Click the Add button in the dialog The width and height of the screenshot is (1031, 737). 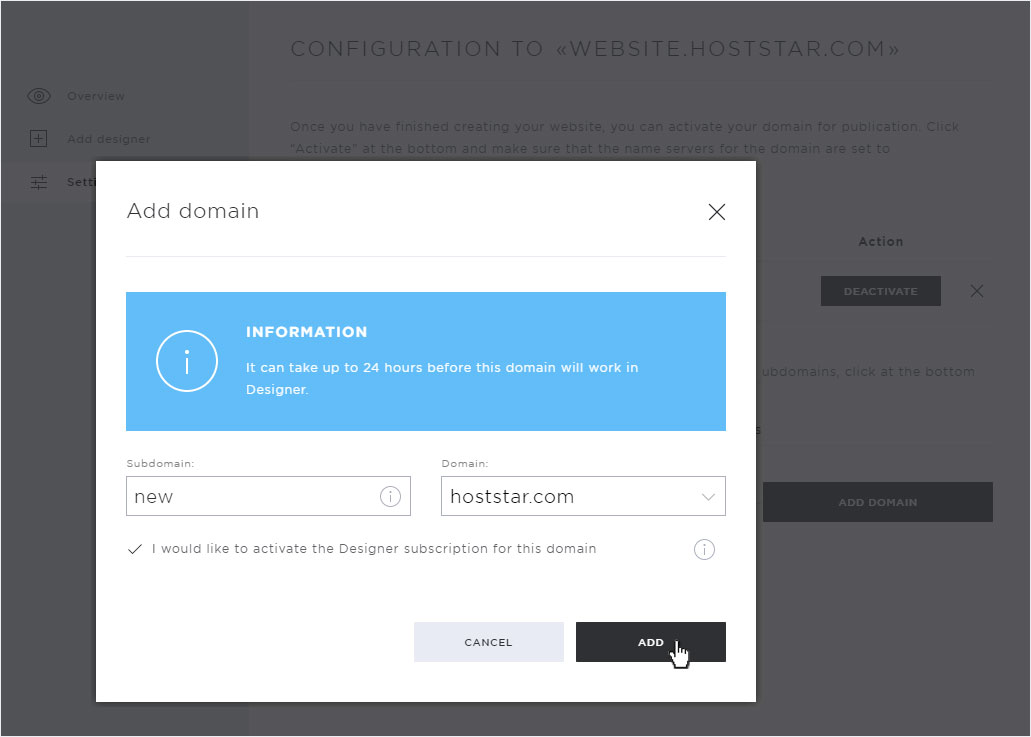(651, 642)
